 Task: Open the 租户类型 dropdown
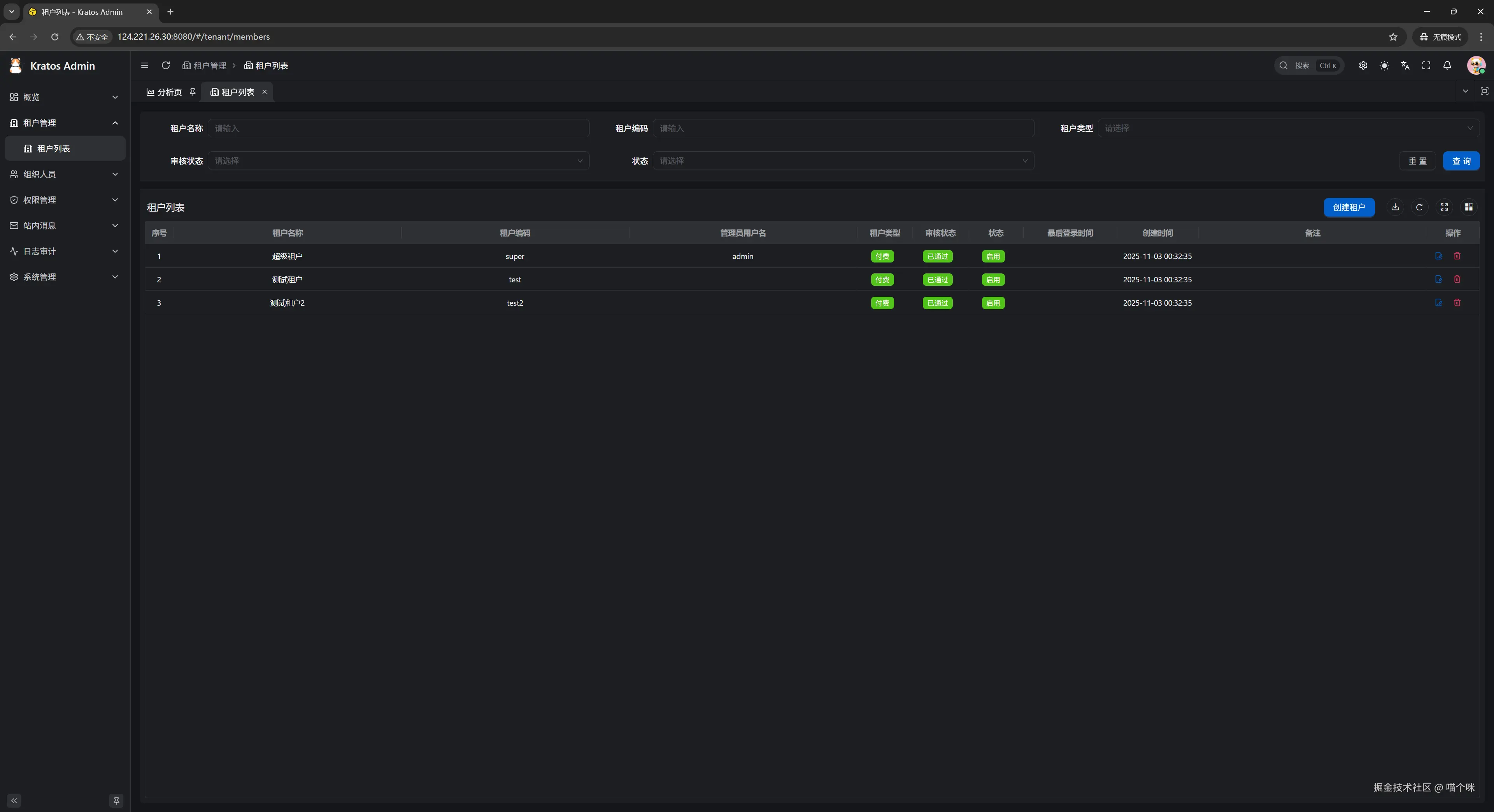click(x=1287, y=128)
